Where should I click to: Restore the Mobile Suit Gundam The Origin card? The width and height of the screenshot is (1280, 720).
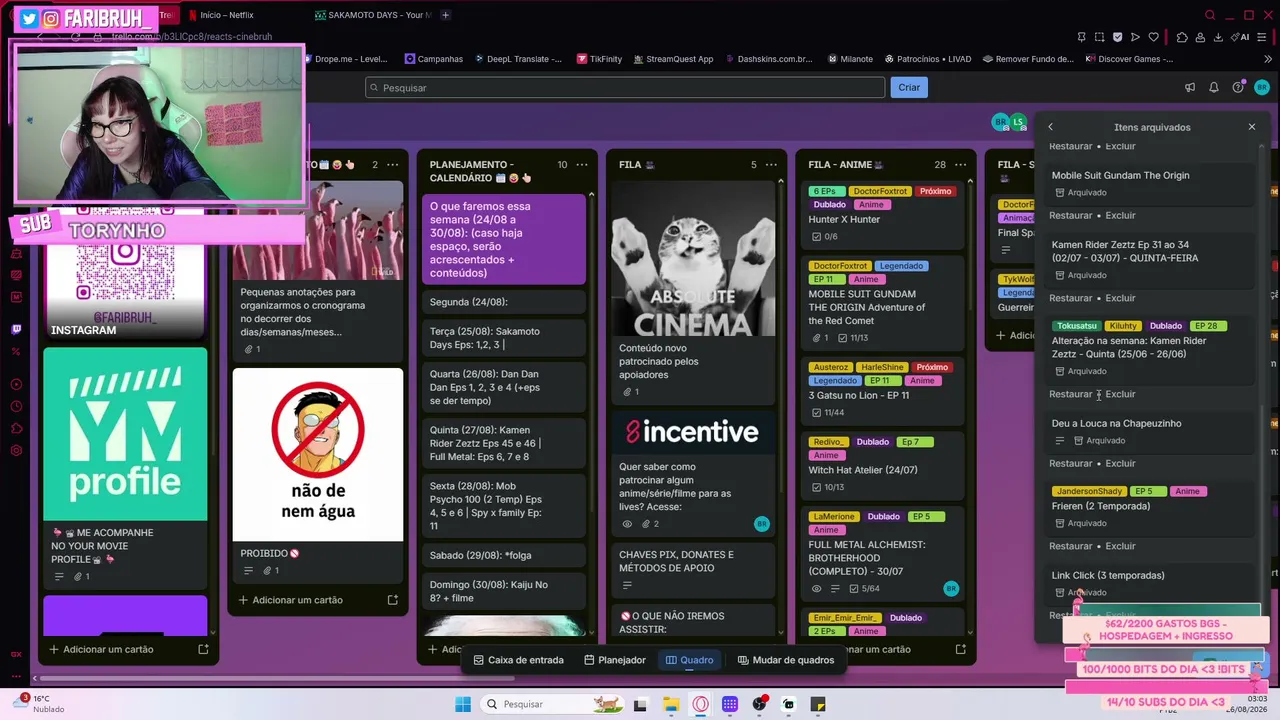(1070, 215)
